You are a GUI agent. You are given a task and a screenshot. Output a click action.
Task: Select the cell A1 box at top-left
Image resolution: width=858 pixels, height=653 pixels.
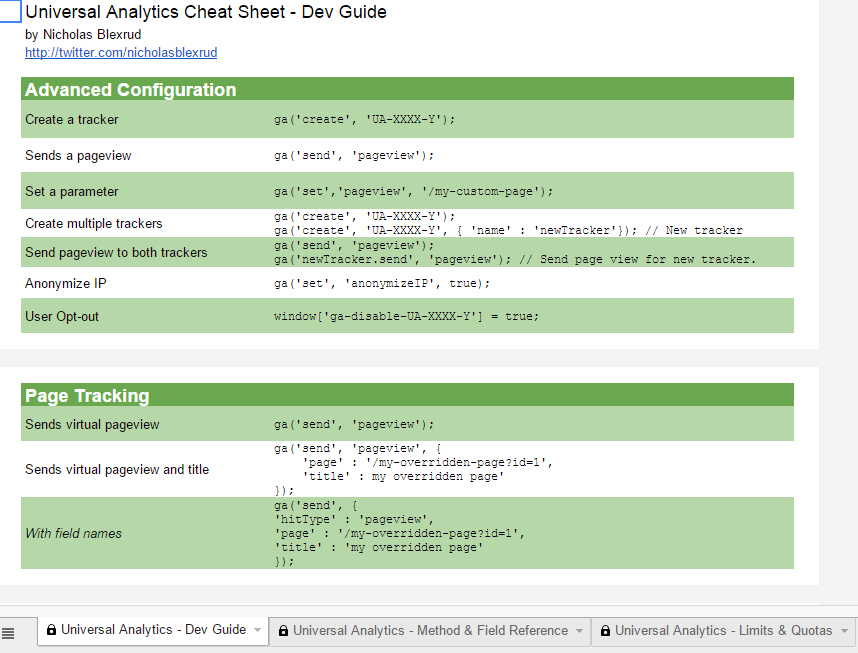click(x=10, y=11)
